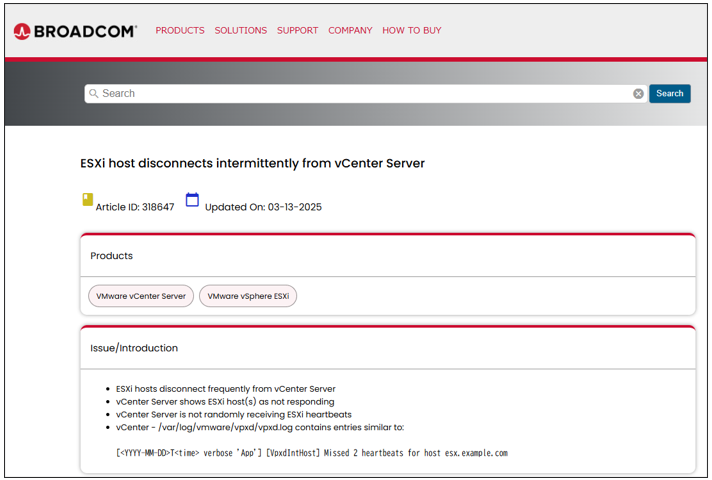
Task: Click the yellow Article ID book icon
Action: click(x=88, y=199)
